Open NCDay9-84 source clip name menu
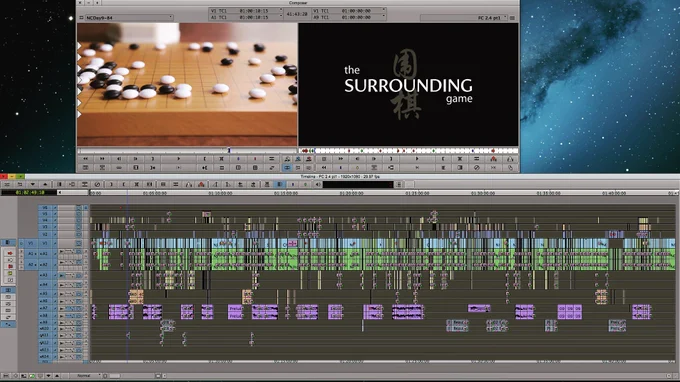The height and width of the screenshot is (382, 680). [x=129, y=18]
